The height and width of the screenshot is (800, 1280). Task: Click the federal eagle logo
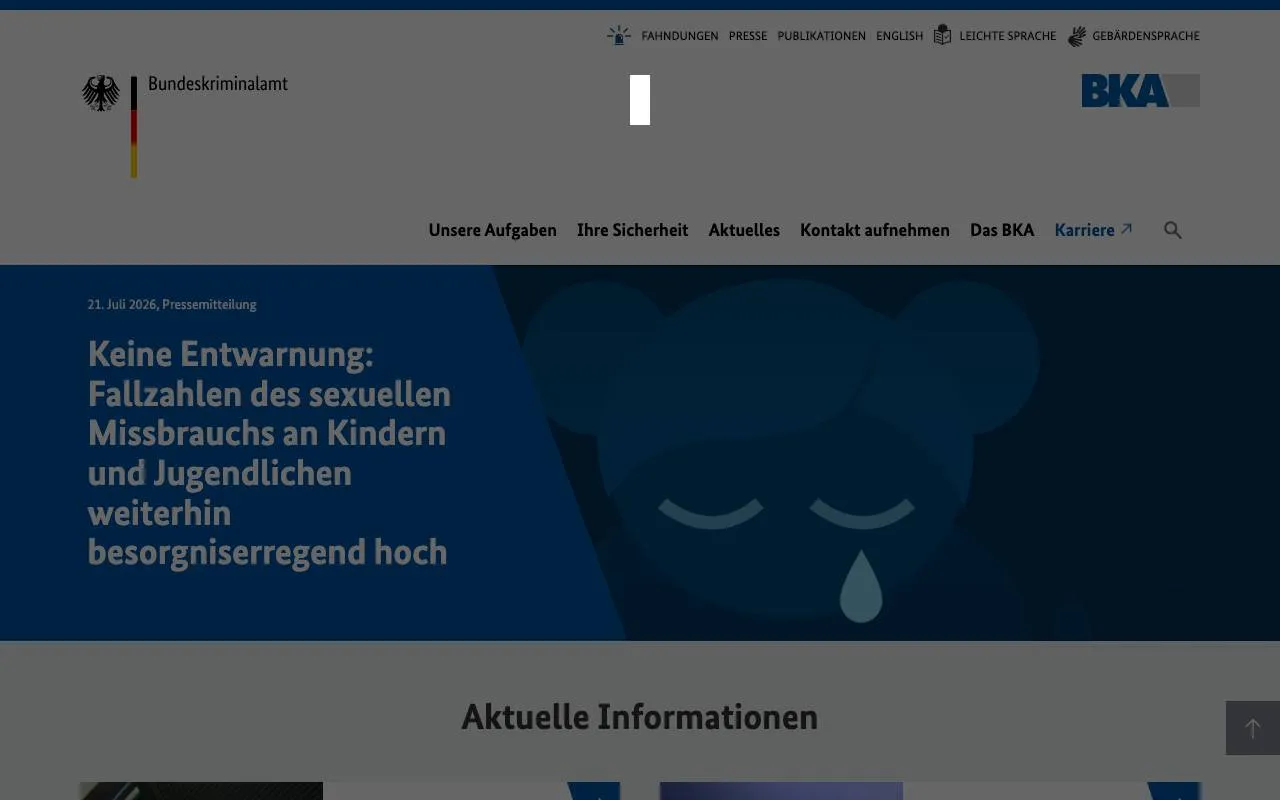point(100,93)
